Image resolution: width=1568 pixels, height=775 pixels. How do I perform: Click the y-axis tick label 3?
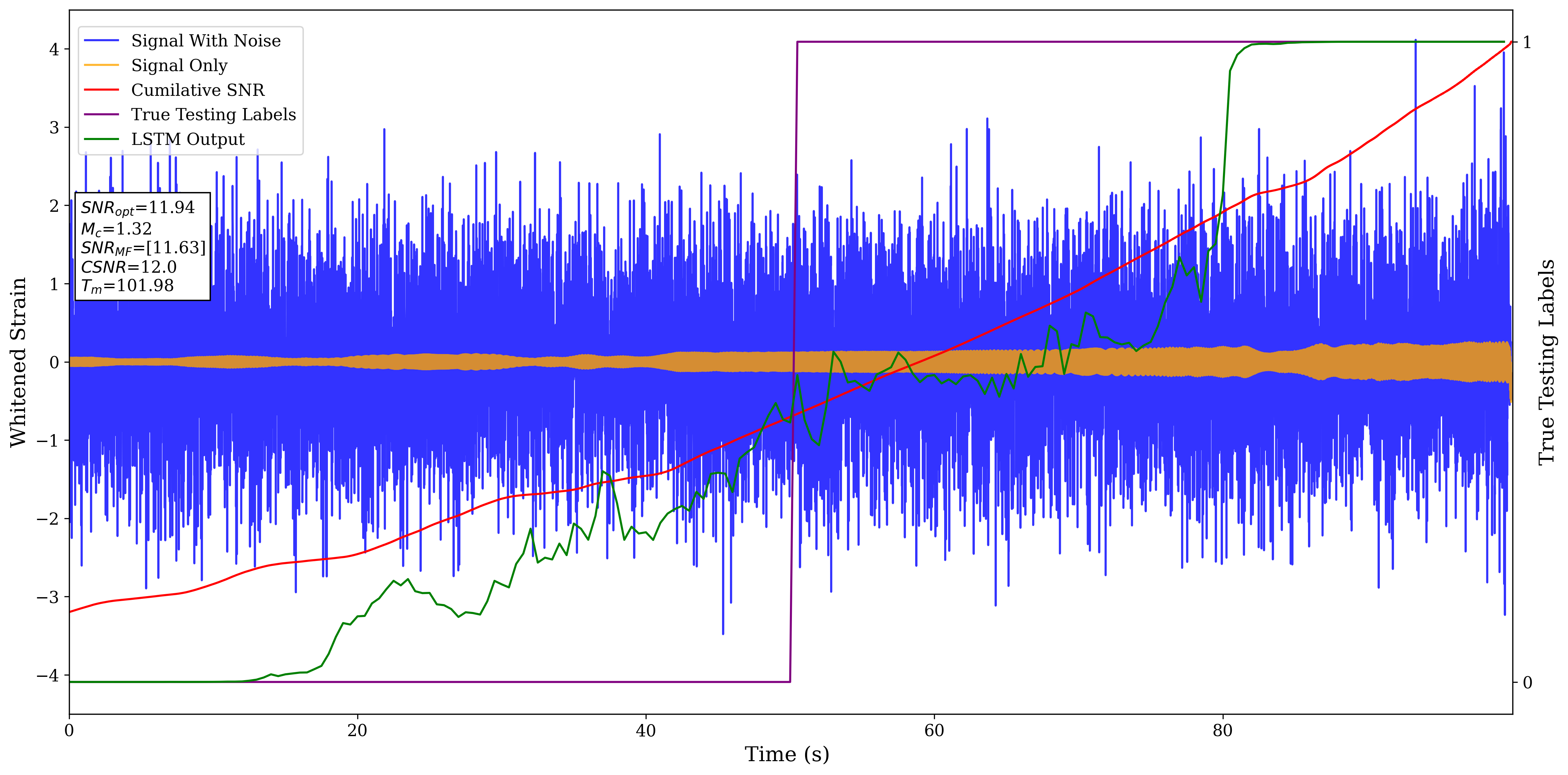click(54, 127)
